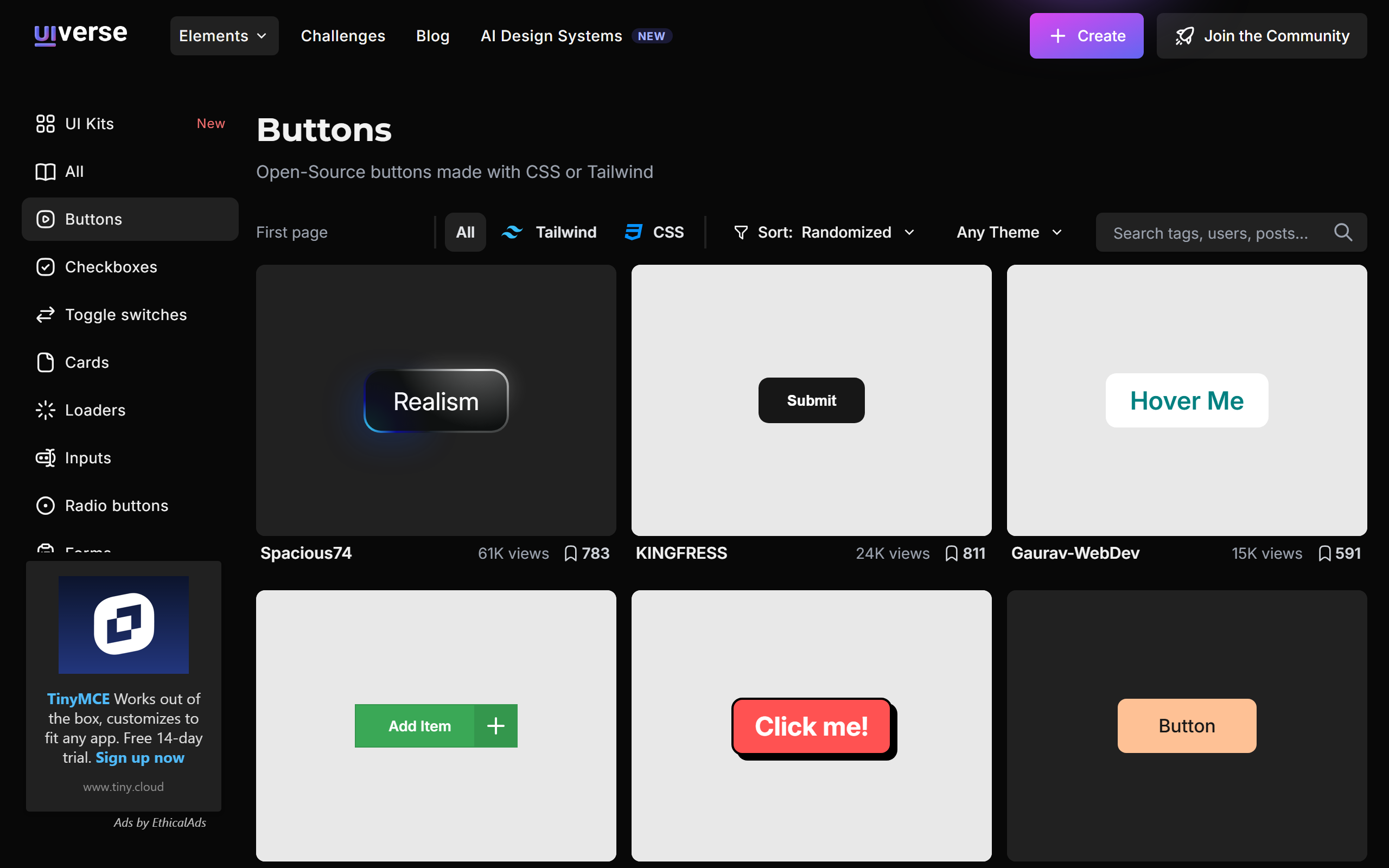Click the bookmark icon next to 591
Viewport: 1389px width, 868px height.
1325,553
